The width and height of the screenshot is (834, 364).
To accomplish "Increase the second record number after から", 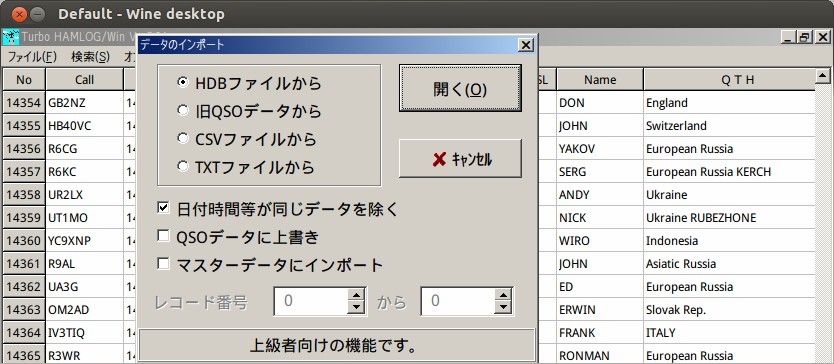I will coord(503,294).
